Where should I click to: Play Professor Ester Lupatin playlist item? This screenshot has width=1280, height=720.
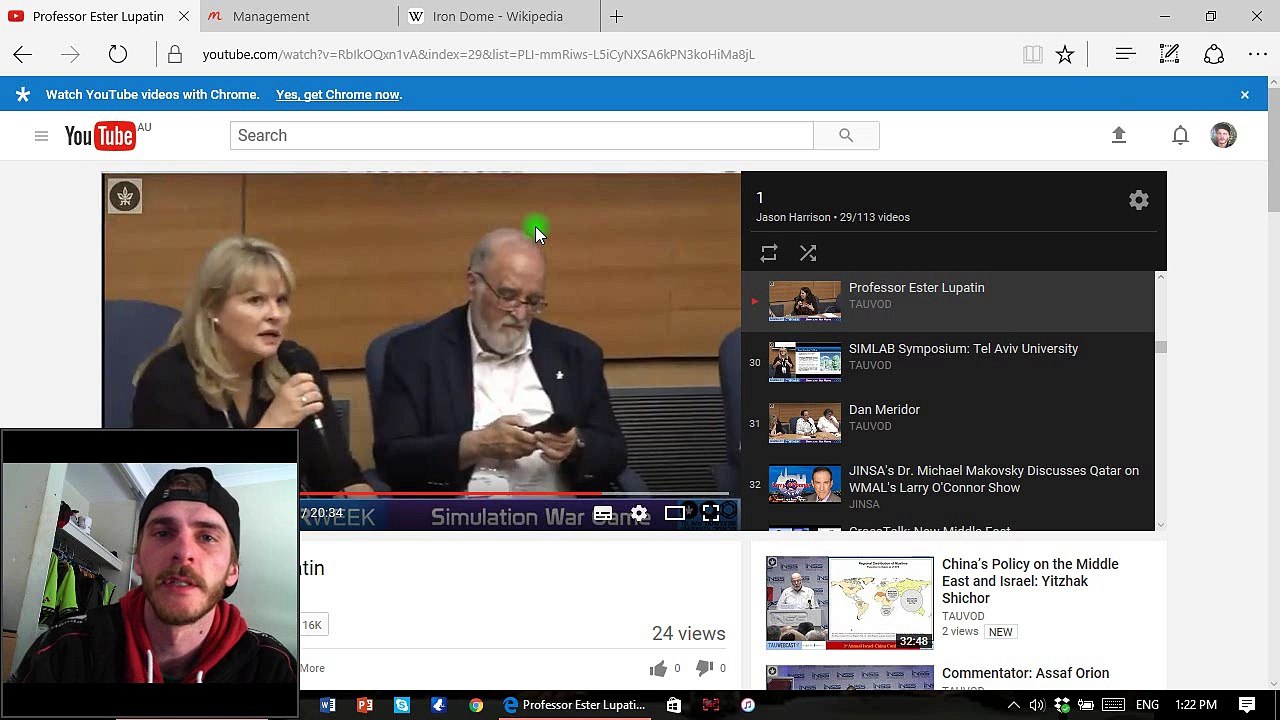pos(948,301)
